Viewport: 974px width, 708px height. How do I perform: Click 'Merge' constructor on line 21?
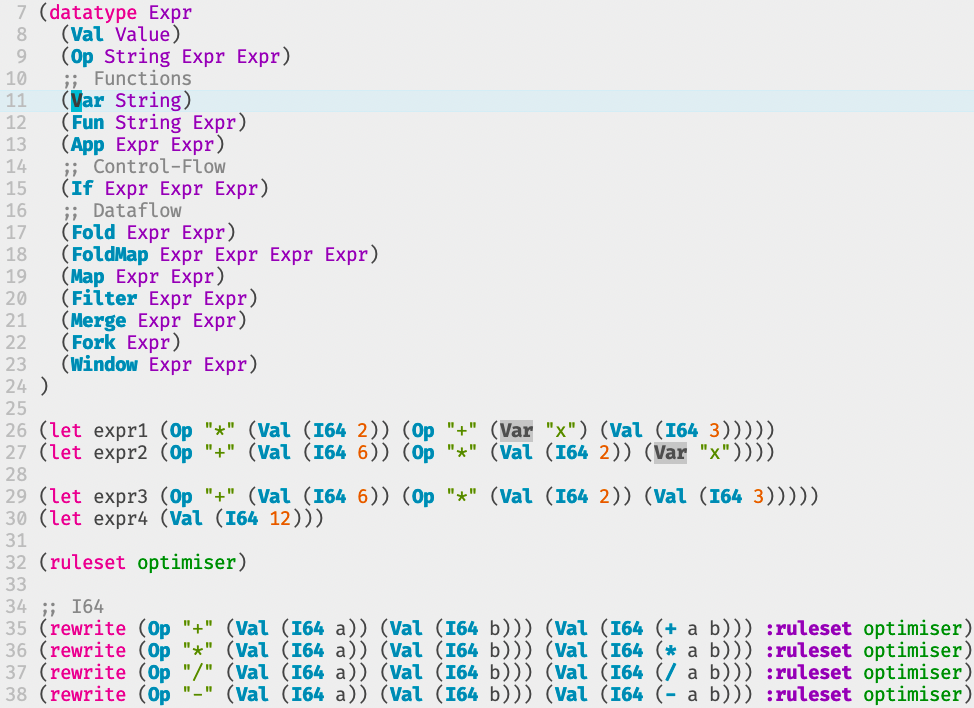point(98,320)
